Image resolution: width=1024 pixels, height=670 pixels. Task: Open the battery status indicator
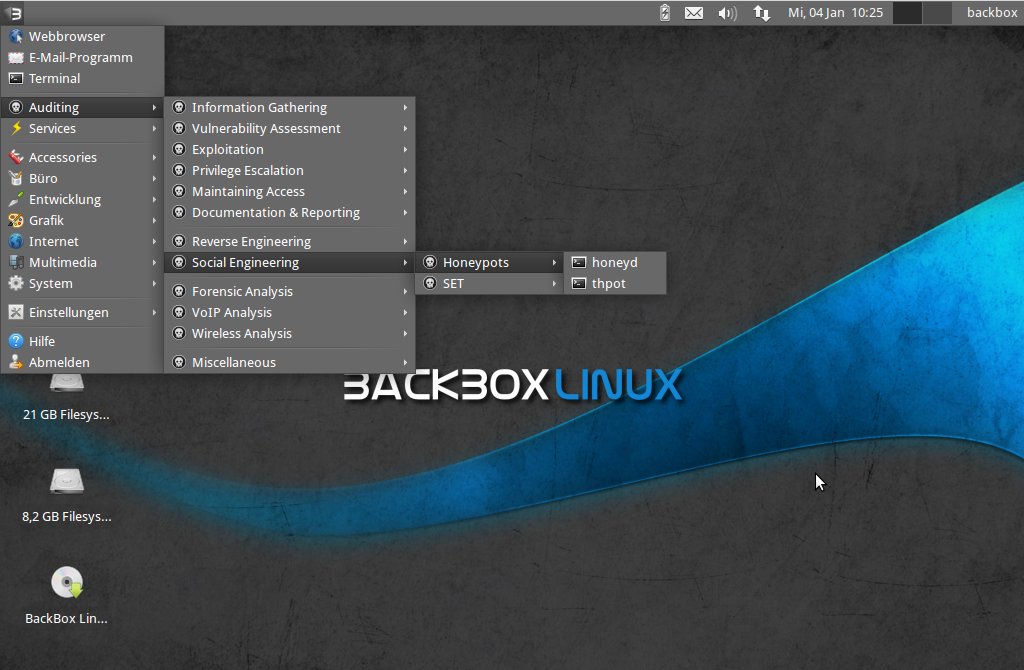pyautogui.click(x=665, y=12)
